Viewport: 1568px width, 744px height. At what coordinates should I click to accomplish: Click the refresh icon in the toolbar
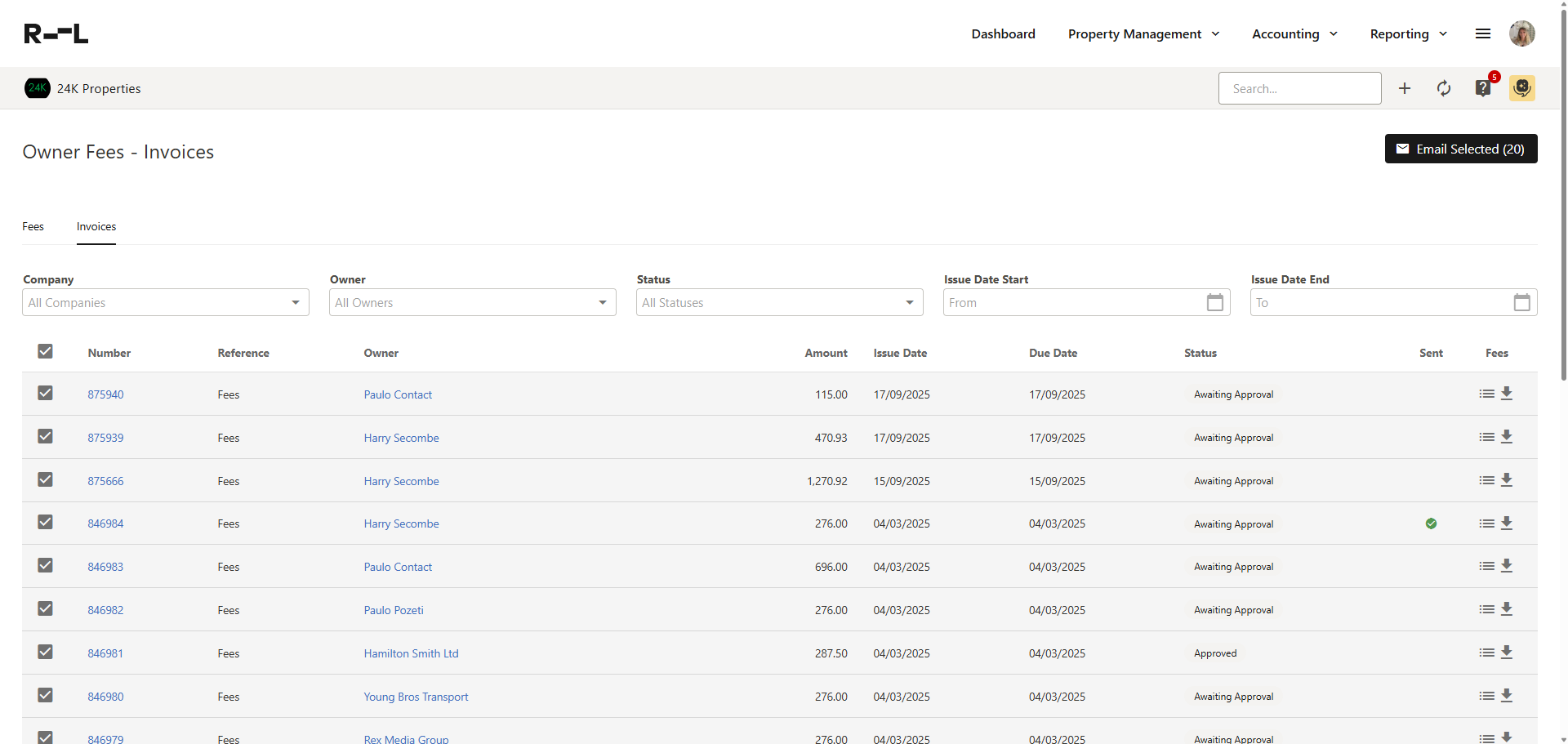click(x=1443, y=88)
